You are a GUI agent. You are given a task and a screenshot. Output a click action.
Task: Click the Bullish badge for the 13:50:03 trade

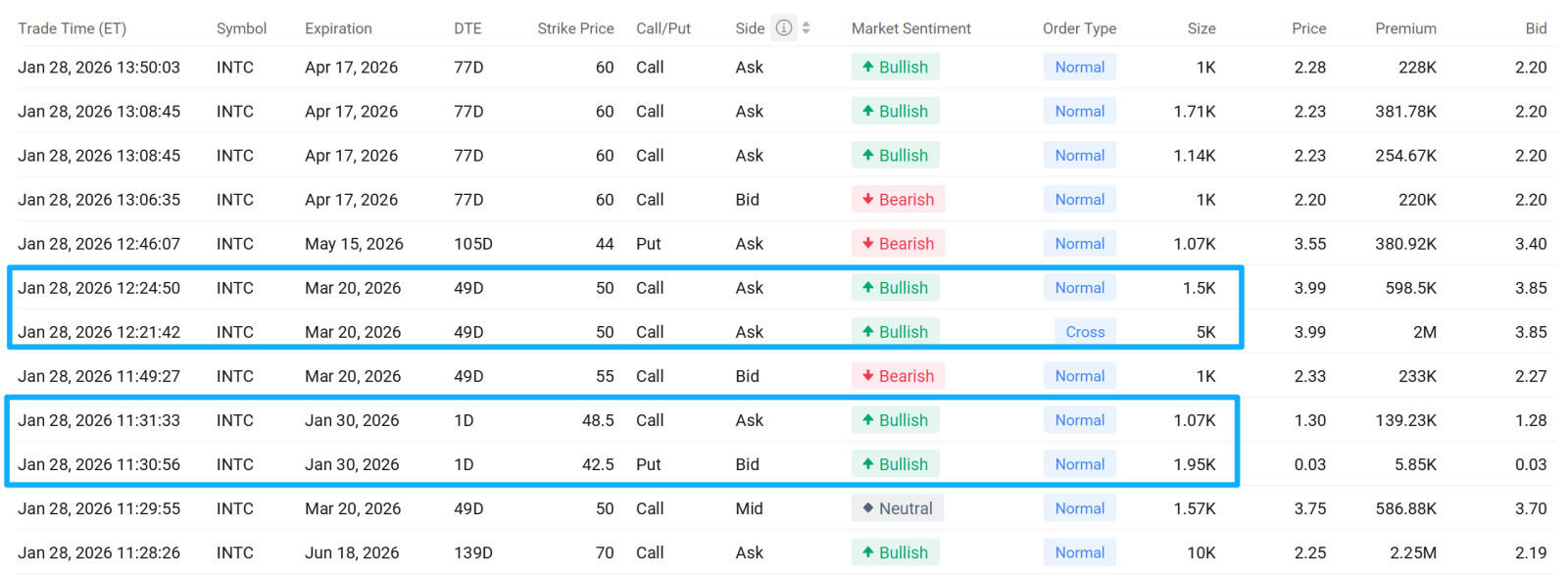coord(895,67)
